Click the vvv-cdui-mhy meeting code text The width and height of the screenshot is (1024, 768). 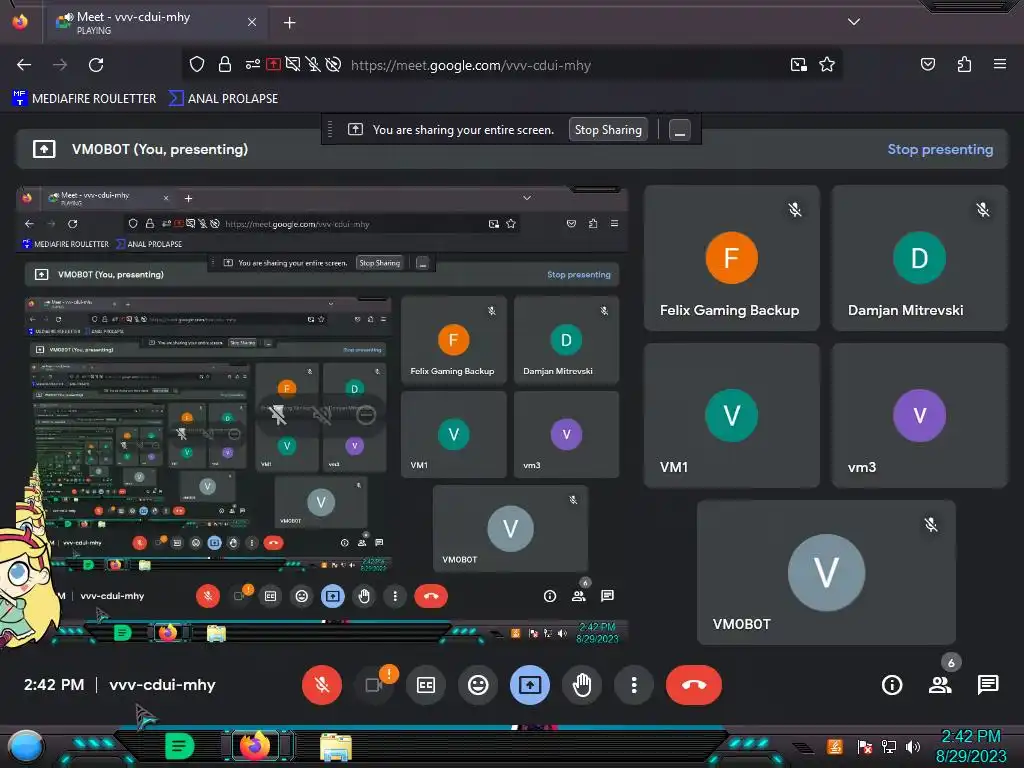tap(163, 684)
